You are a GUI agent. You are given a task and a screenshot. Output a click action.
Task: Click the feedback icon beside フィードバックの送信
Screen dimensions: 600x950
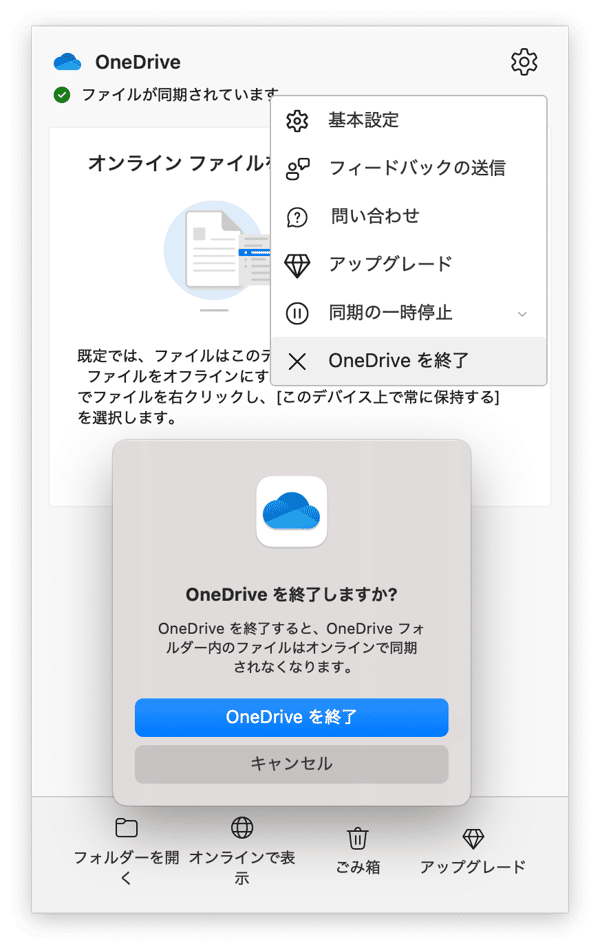[x=297, y=168]
